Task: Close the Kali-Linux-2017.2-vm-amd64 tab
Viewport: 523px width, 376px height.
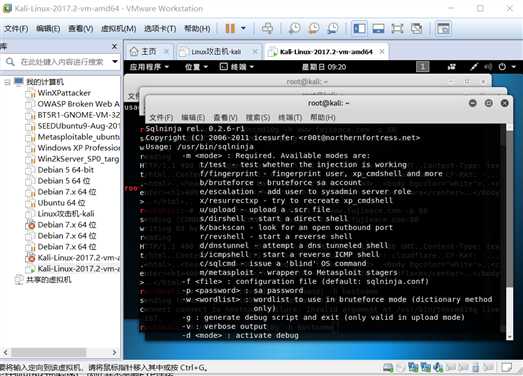Action: (x=382, y=52)
